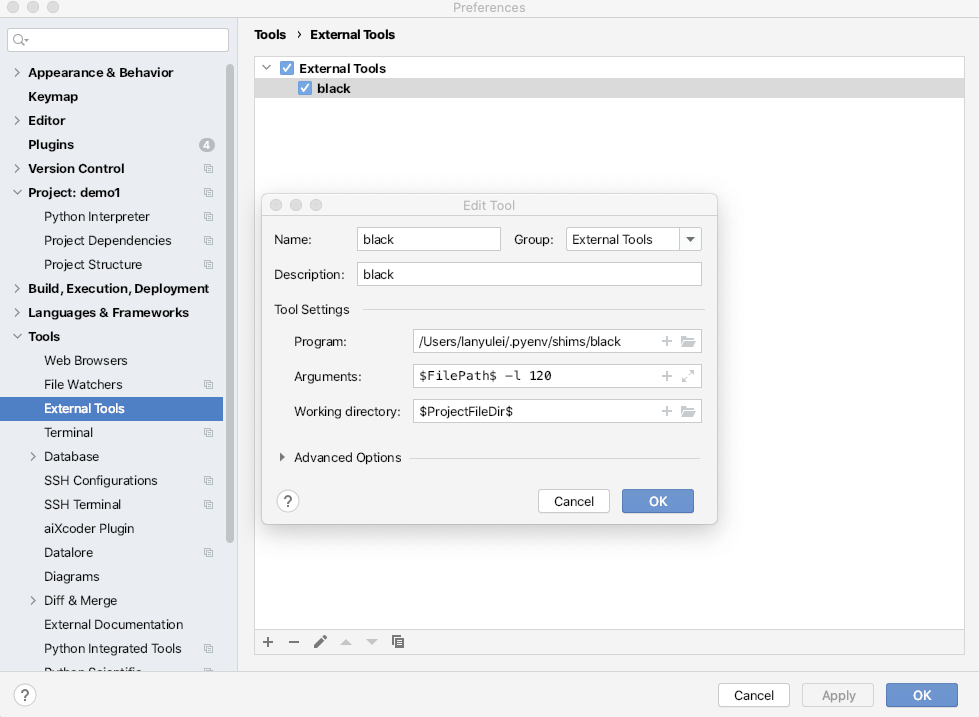The image size is (979, 717).
Task: Click Python Interpreter project-level icon
Action: click(x=209, y=217)
